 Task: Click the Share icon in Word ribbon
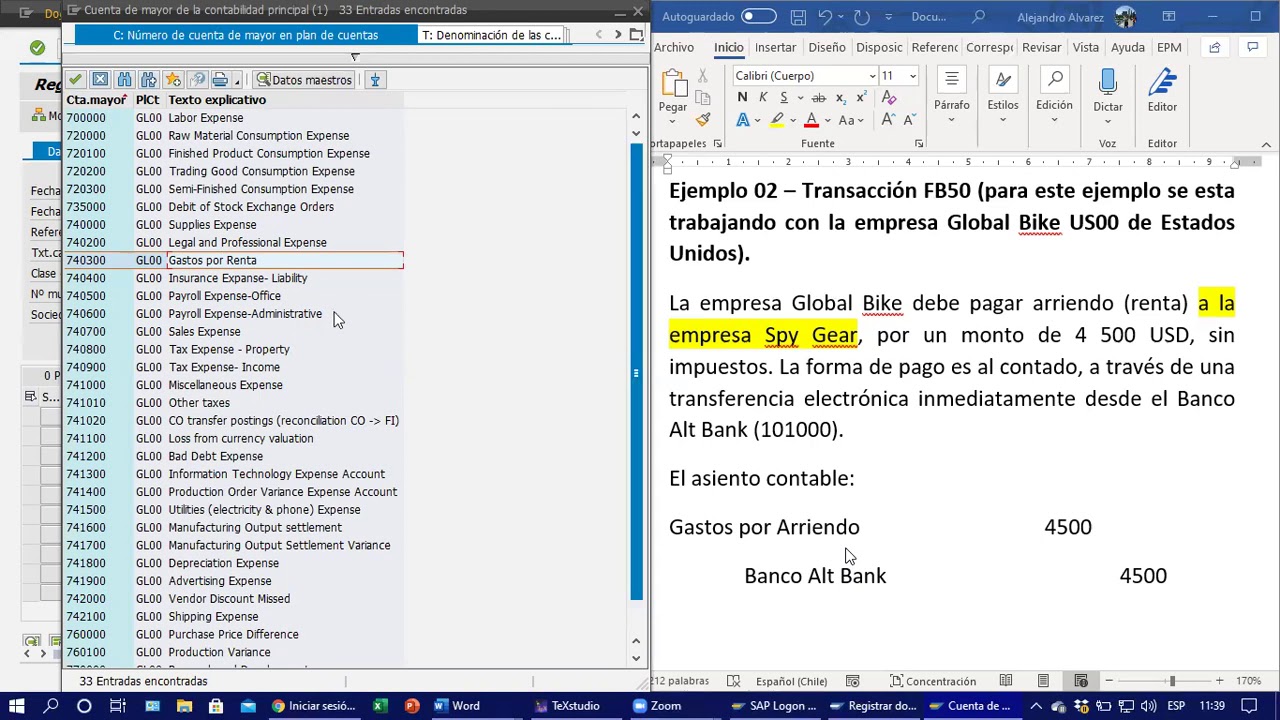pyautogui.click(x=1214, y=47)
